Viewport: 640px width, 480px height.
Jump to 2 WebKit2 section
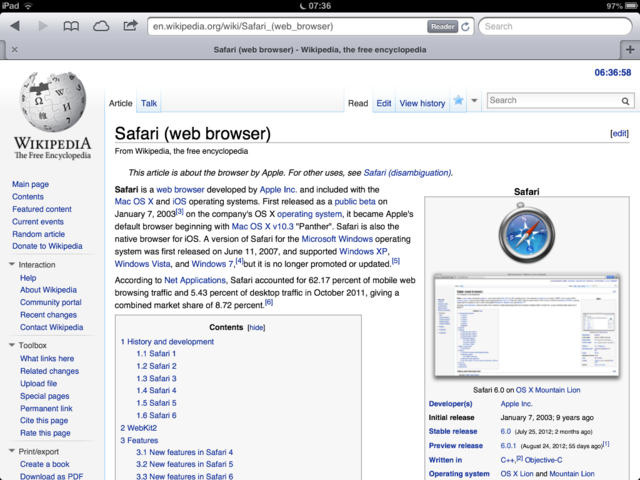[138, 428]
